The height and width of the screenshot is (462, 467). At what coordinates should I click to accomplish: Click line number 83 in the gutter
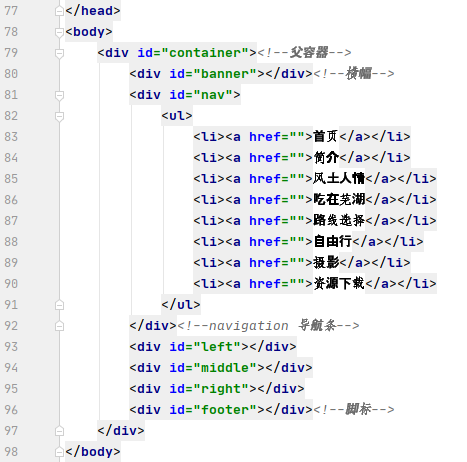click(x=11, y=137)
